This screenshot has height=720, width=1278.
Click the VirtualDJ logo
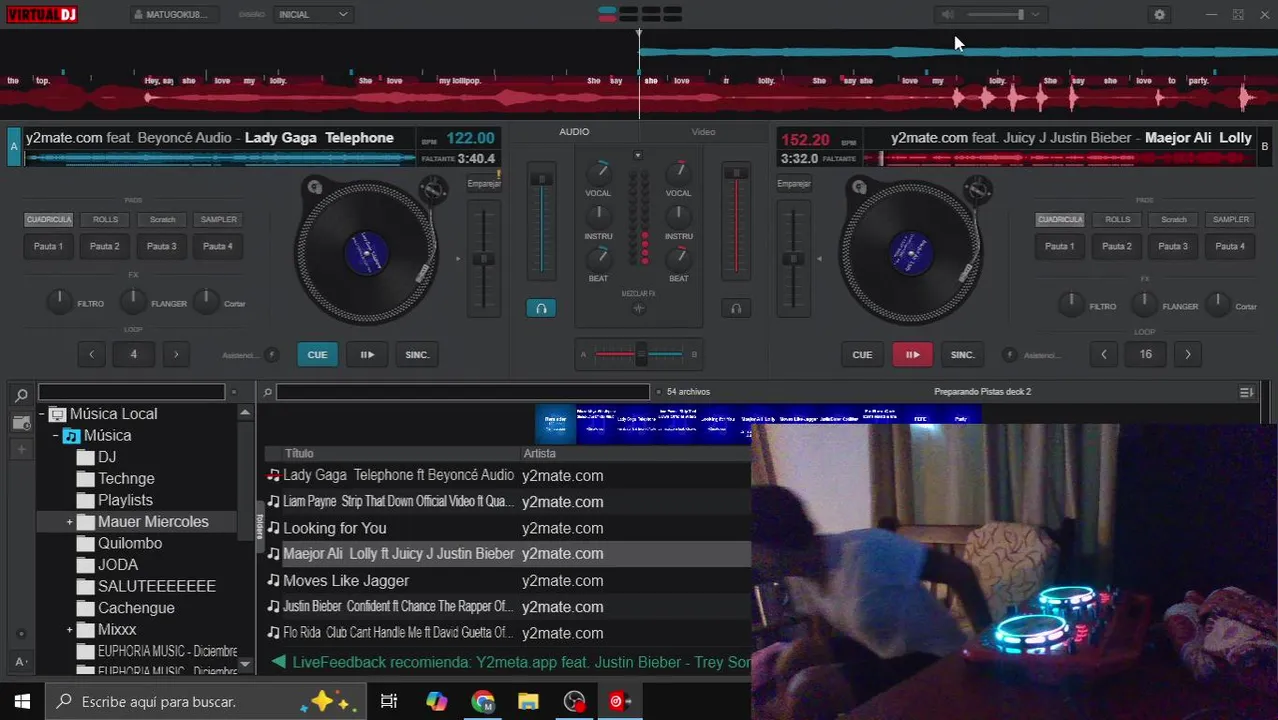[x=42, y=14]
